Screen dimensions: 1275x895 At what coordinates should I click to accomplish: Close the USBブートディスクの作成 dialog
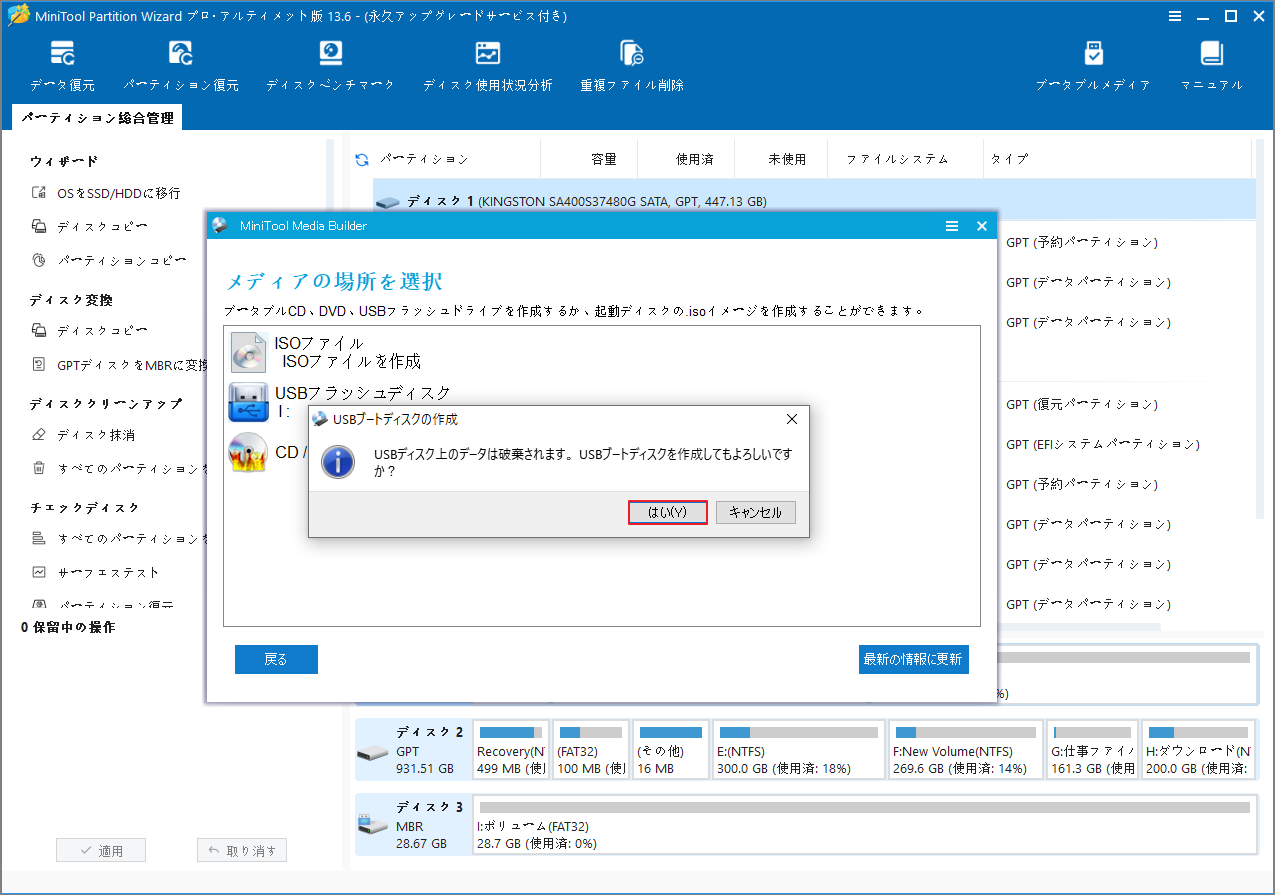(791, 419)
